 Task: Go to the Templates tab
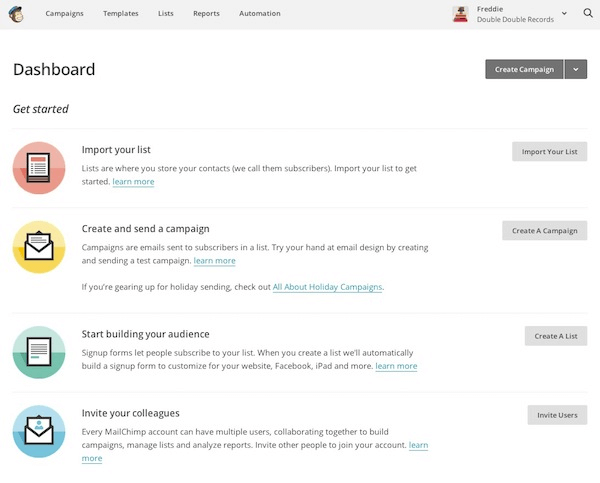121,14
